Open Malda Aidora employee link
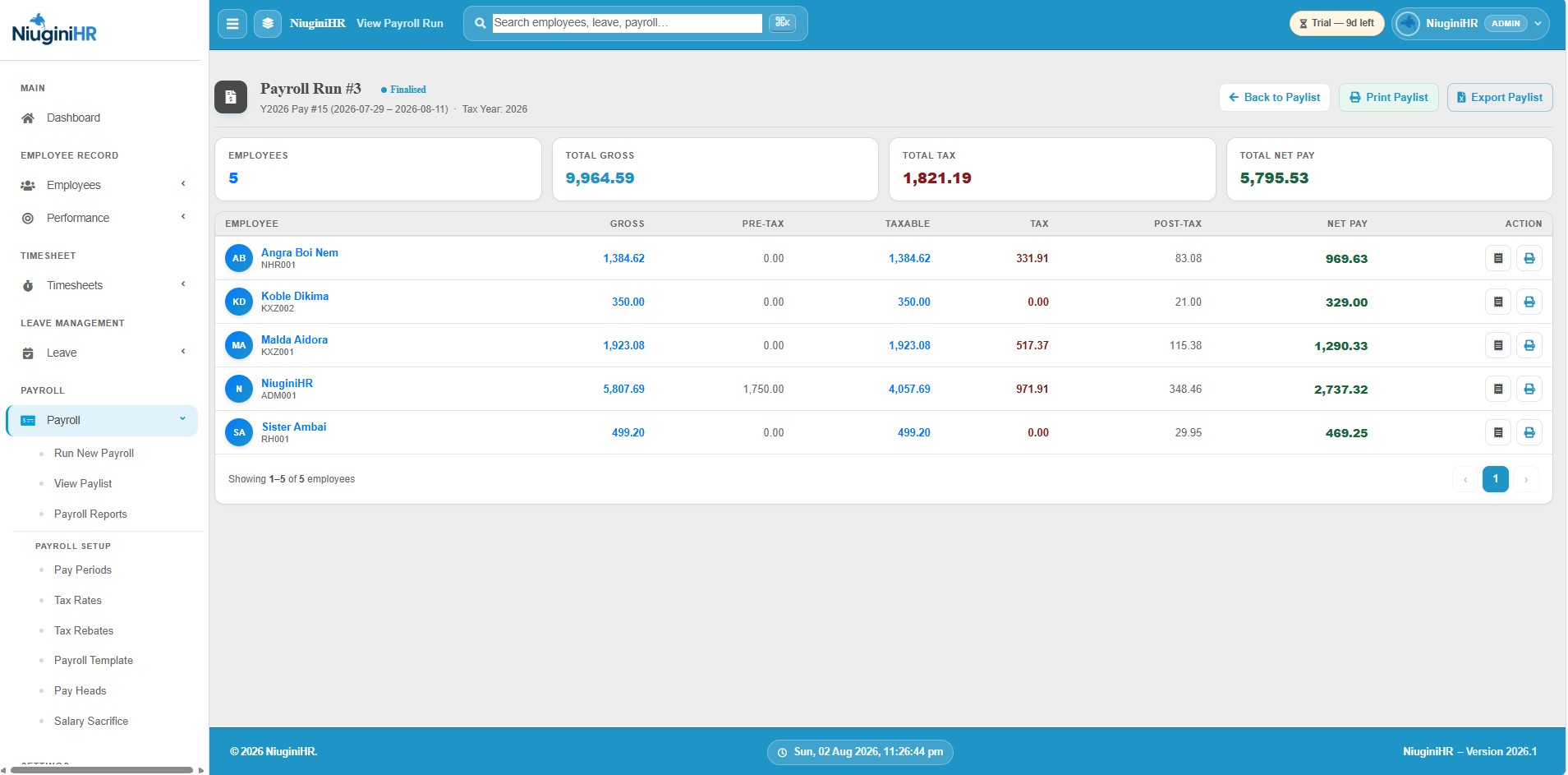The width and height of the screenshot is (1568, 775). click(294, 339)
